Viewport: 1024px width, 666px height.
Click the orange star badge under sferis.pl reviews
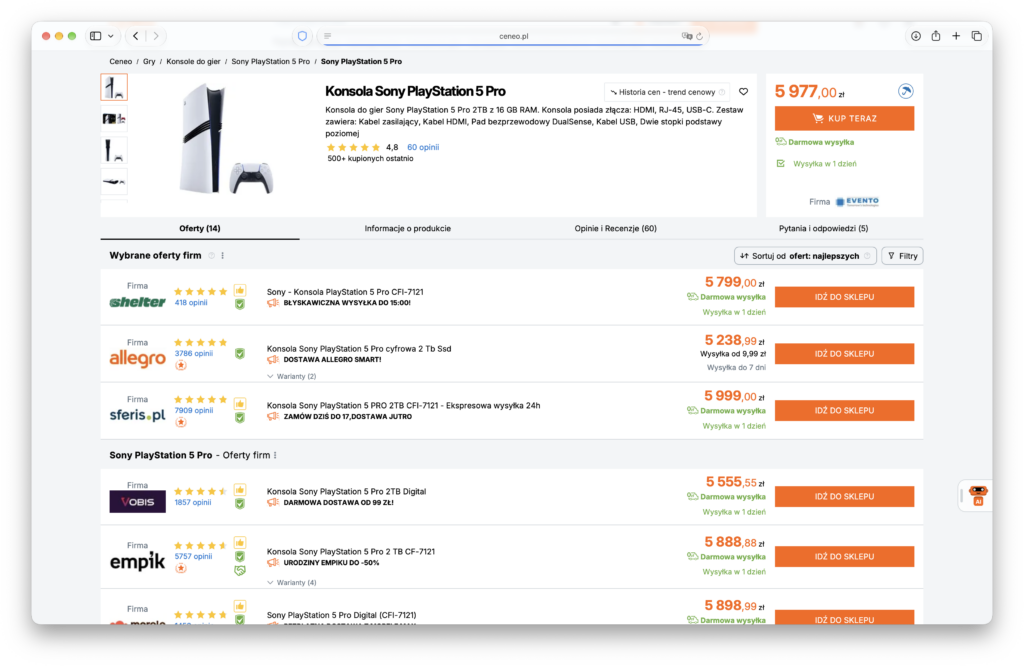pos(181,422)
